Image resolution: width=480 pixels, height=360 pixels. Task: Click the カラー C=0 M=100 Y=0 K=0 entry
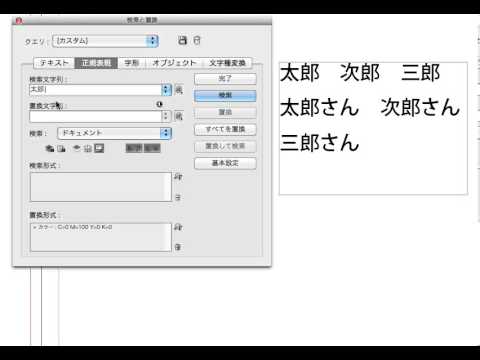(x=72, y=227)
